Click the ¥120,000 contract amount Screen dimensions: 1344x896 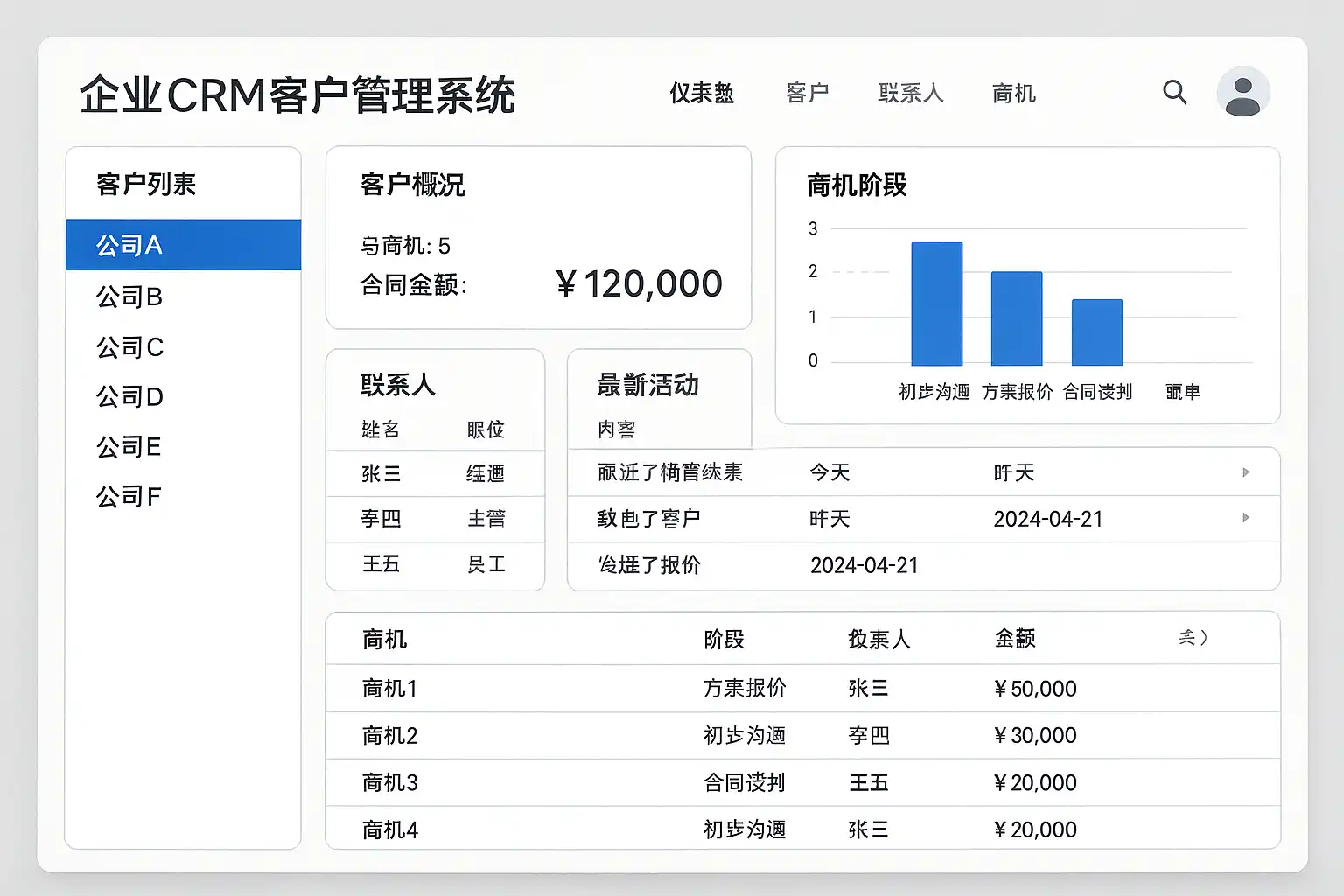click(x=640, y=283)
